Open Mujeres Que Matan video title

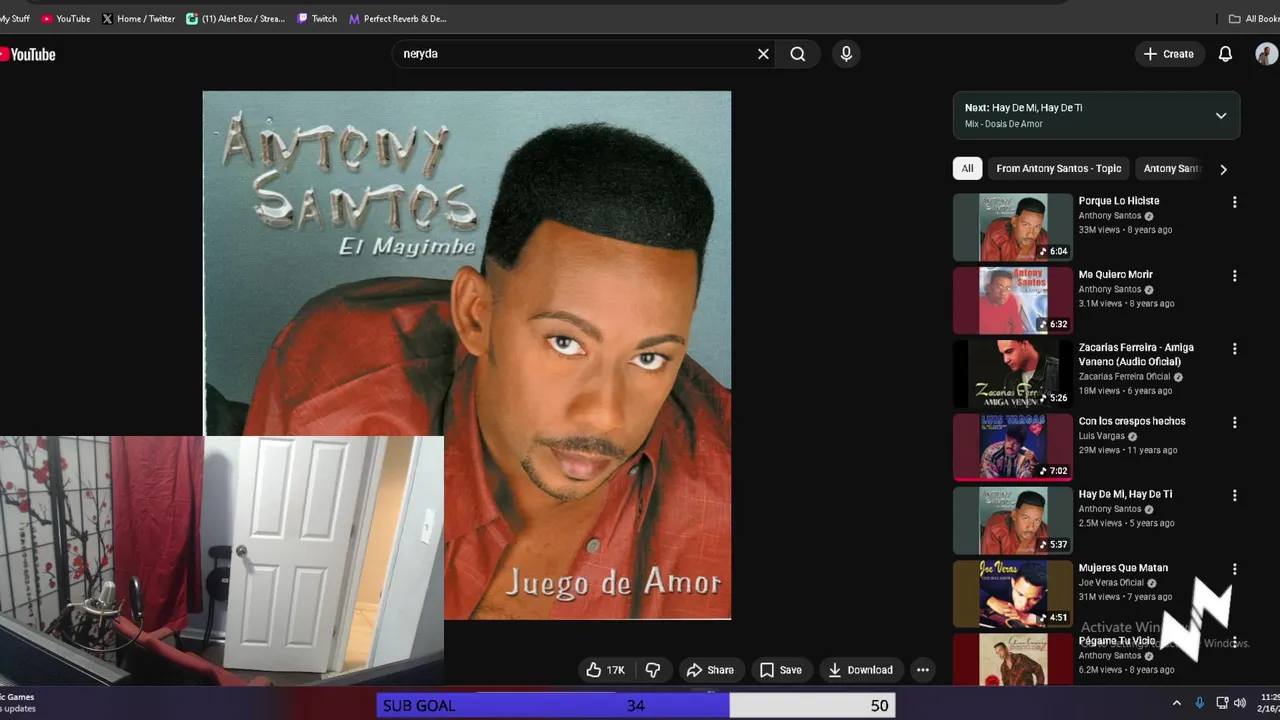coord(1123,568)
